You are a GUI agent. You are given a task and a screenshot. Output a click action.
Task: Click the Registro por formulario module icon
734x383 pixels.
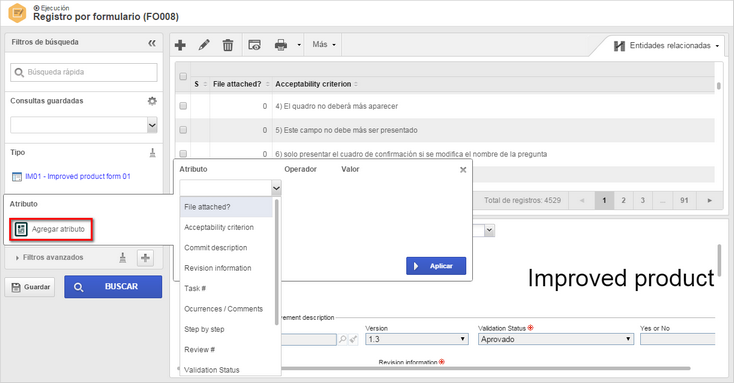pos(17,13)
